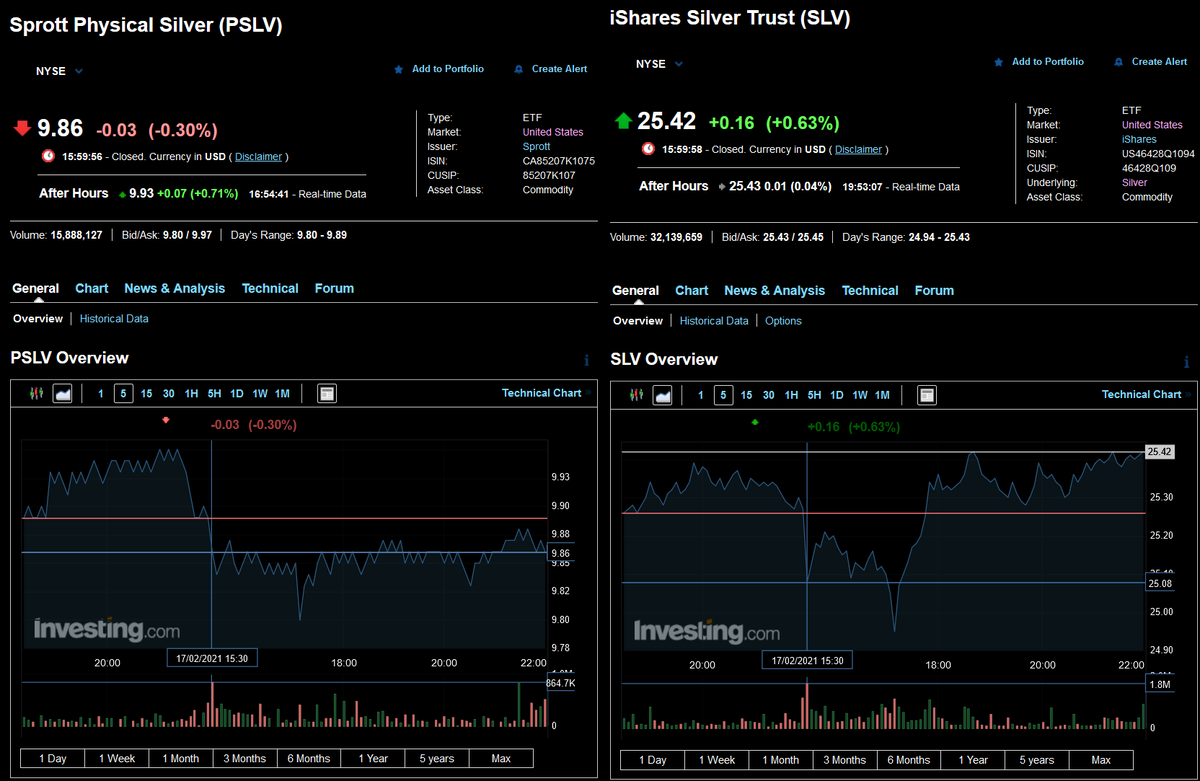Open Technical Chart link for PSLV
This screenshot has width=1200, height=781.
pos(541,393)
